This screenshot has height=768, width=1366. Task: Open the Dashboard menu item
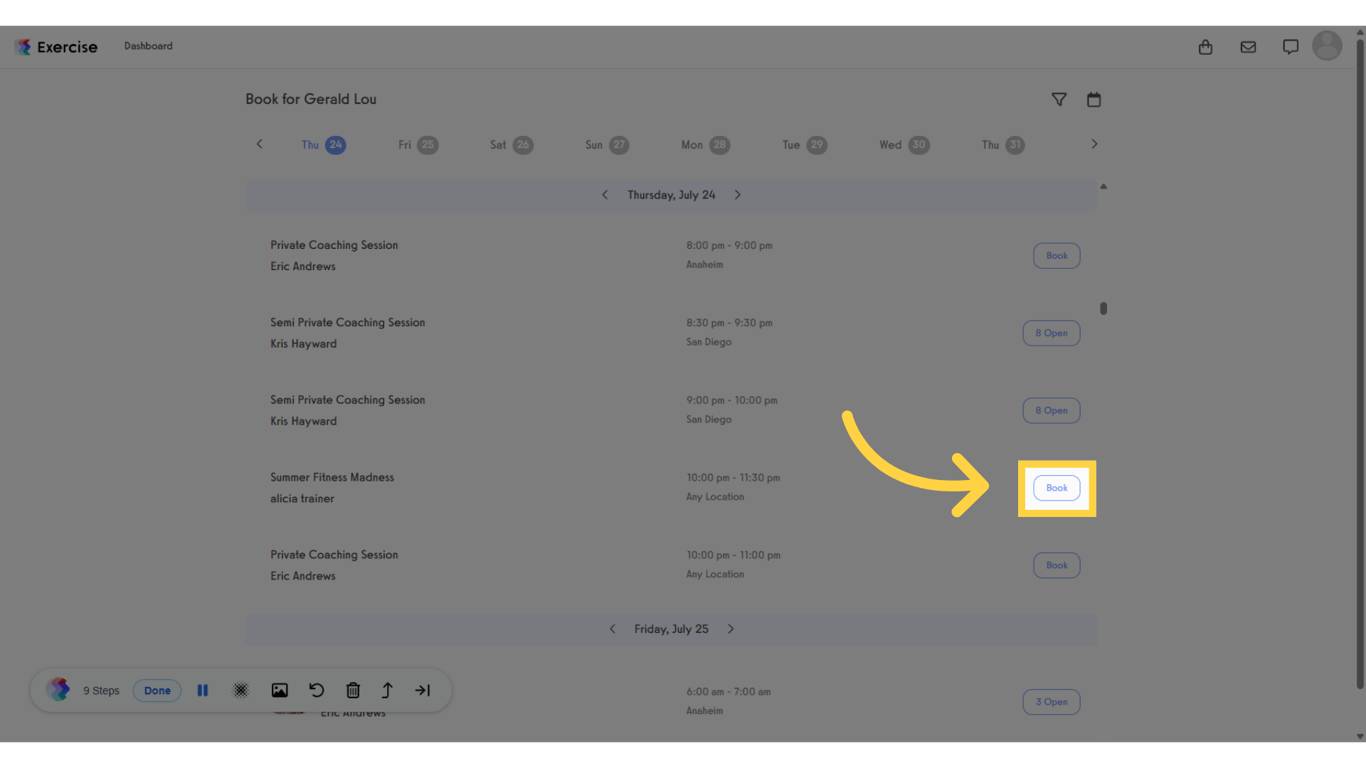(x=148, y=45)
